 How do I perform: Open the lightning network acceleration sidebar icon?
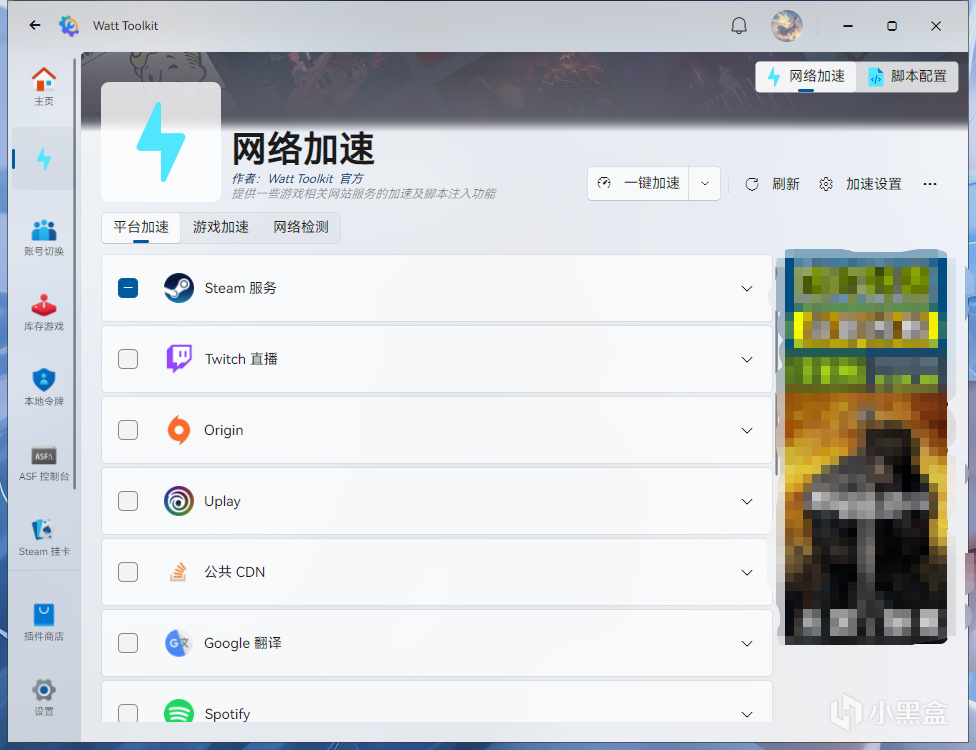(x=44, y=159)
